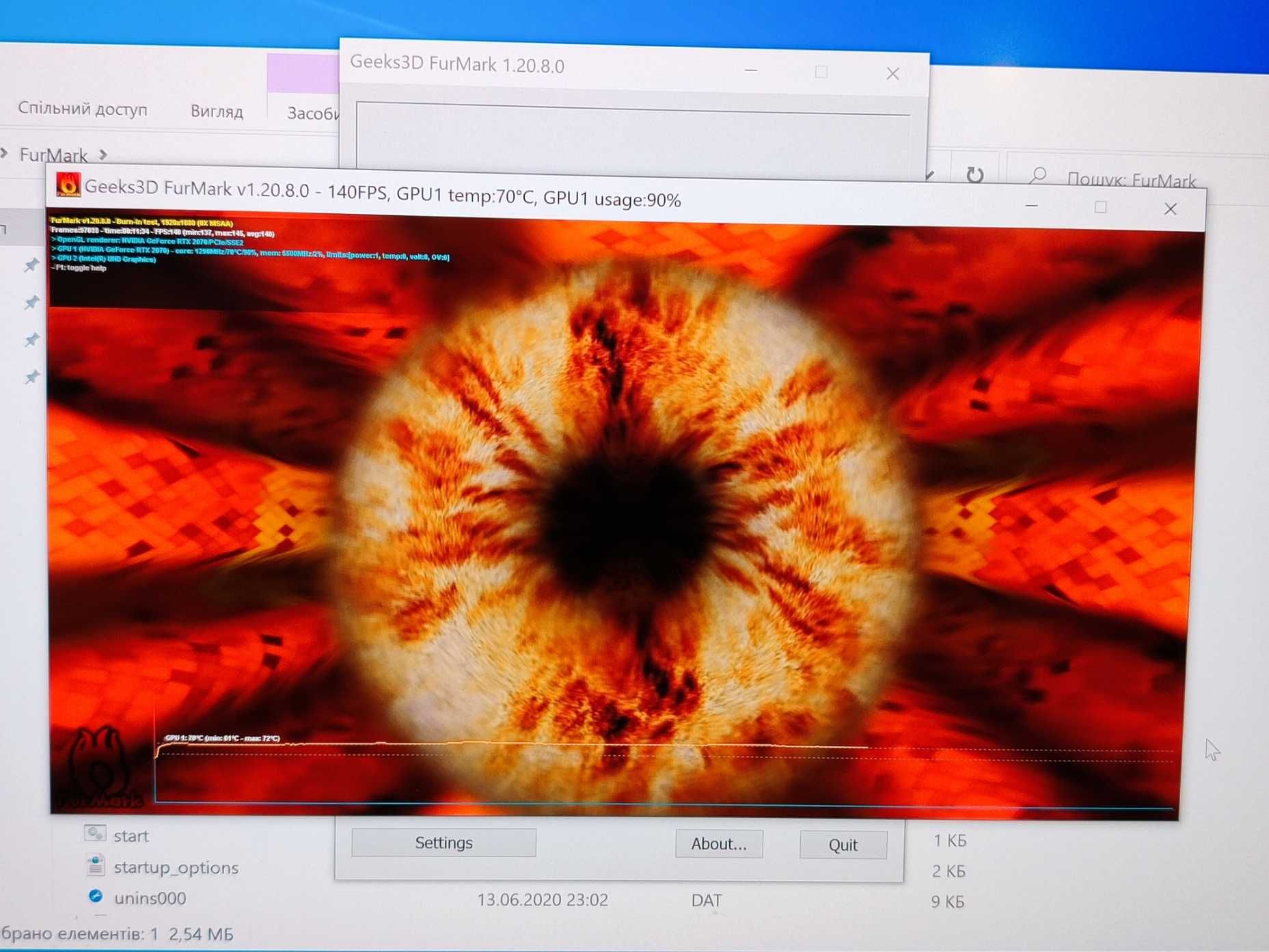This screenshot has height=952, width=1269.
Task: Expand chevron after FurMark in address bar
Action: click(x=103, y=155)
